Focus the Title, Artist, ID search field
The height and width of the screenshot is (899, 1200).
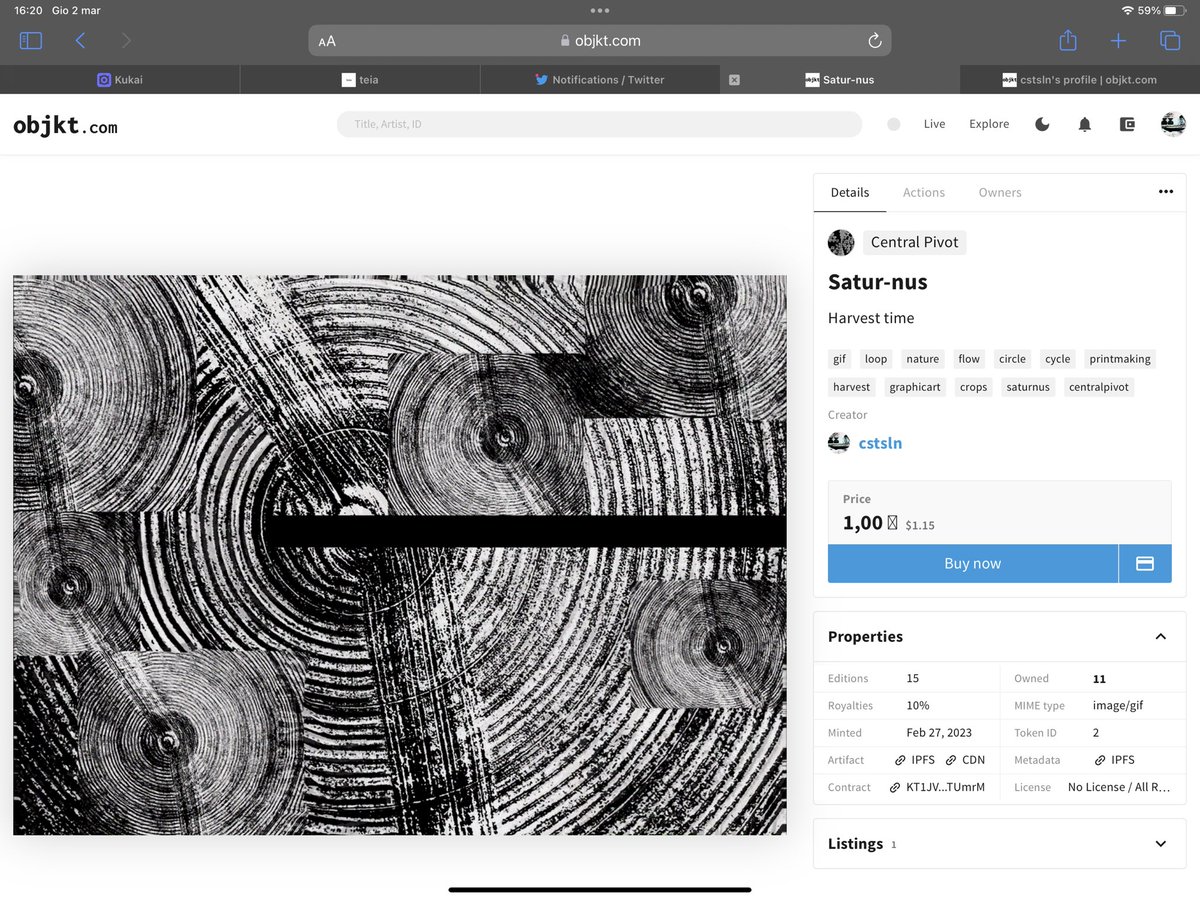[x=599, y=124]
